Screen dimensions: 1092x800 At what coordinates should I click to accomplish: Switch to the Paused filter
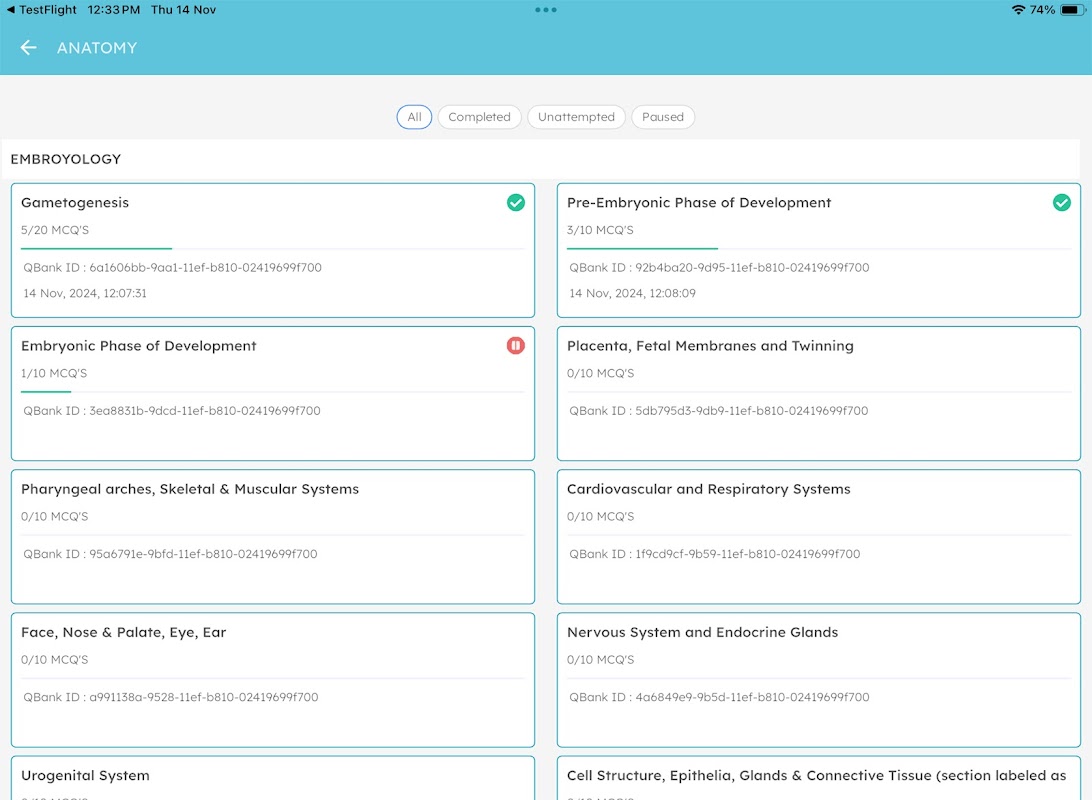pyautogui.click(x=662, y=117)
